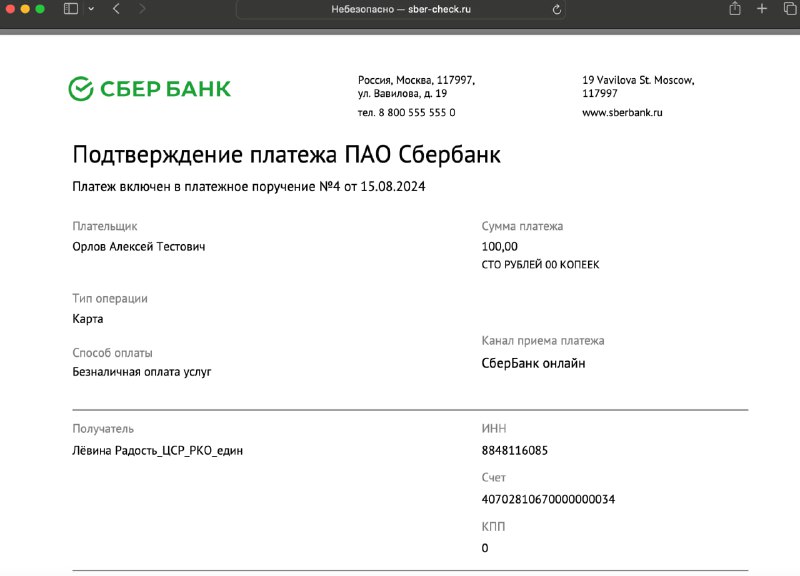Viewport: 800px width, 576px height.
Task: Select INN number 8848116085
Action: (x=515, y=451)
